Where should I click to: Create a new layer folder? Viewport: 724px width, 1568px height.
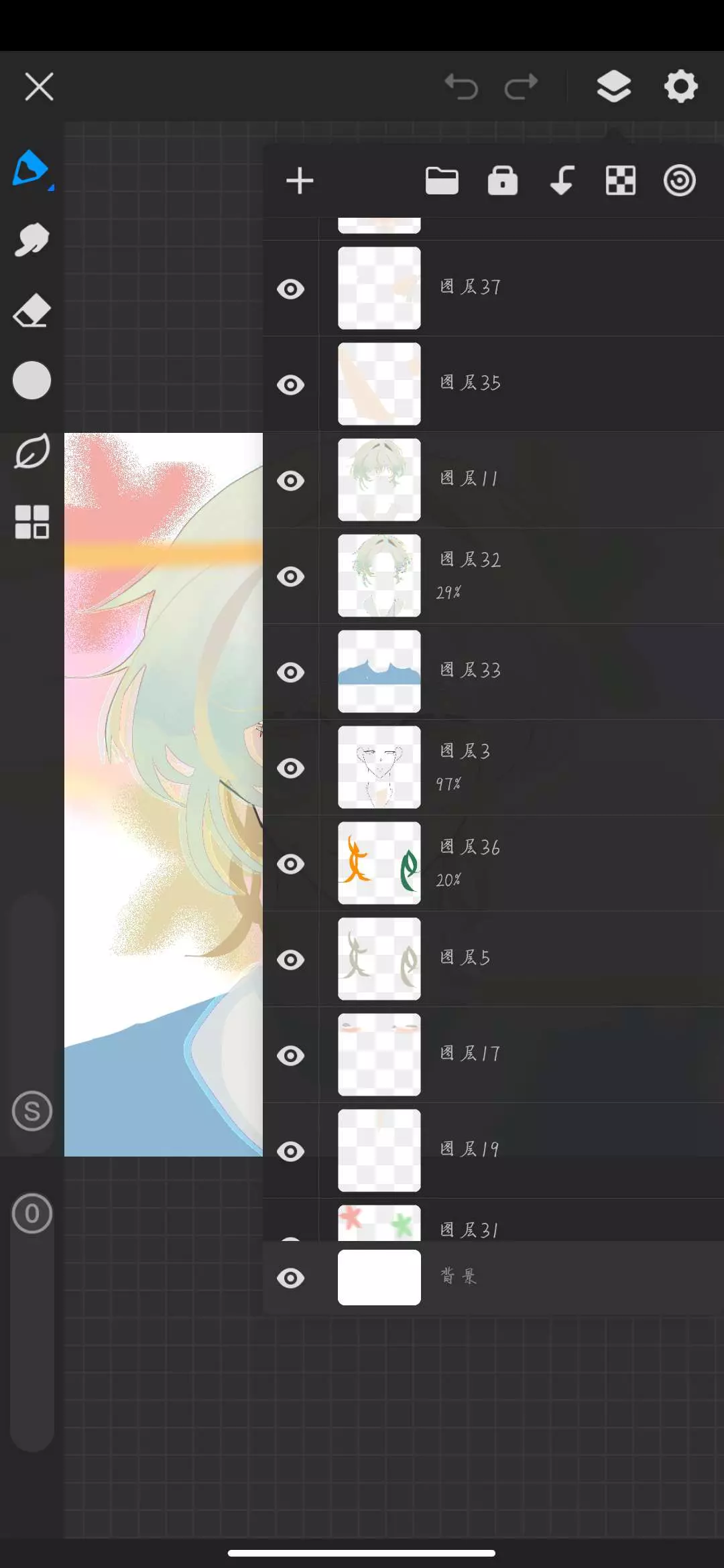[442, 181]
